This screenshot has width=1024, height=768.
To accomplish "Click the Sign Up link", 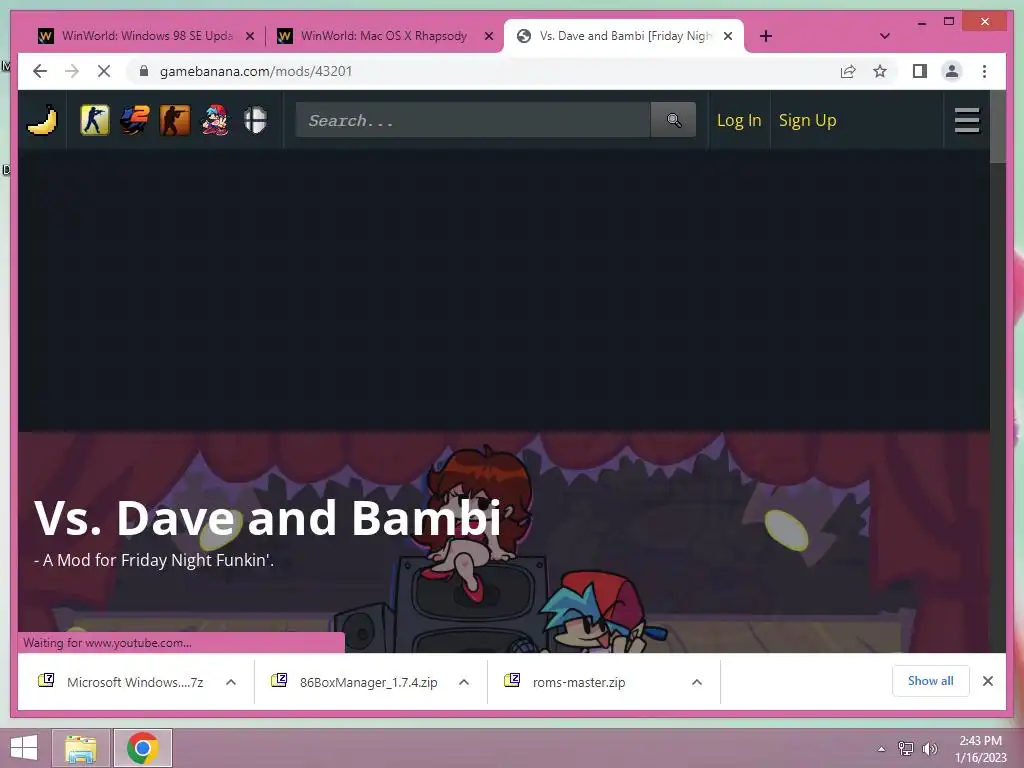I will click(x=807, y=120).
